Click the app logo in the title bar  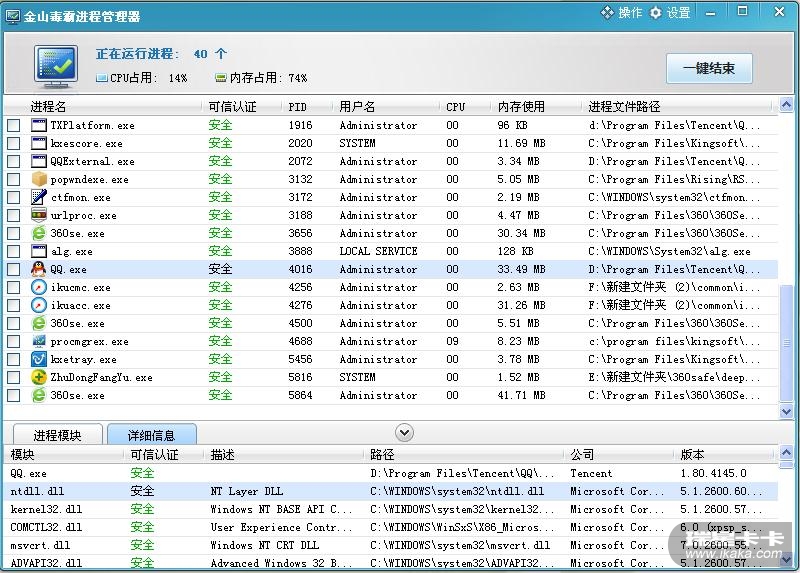(x=13, y=16)
